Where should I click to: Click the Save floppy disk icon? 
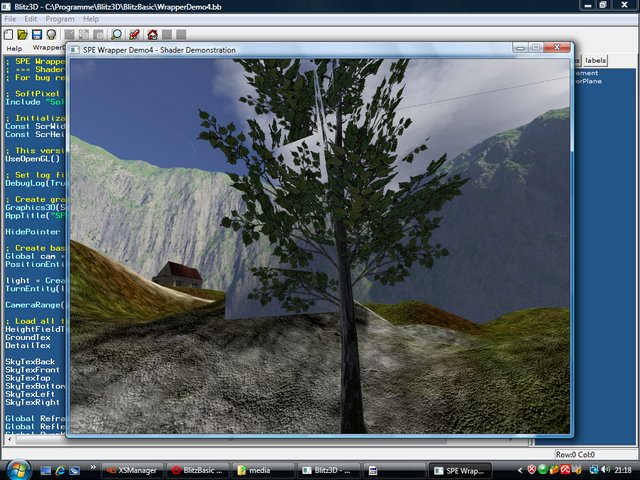tap(37, 34)
